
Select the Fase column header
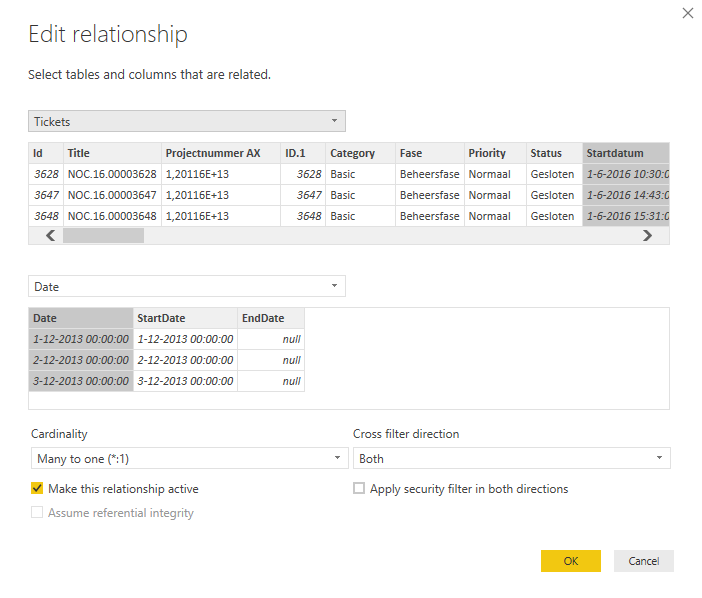click(x=430, y=153)
